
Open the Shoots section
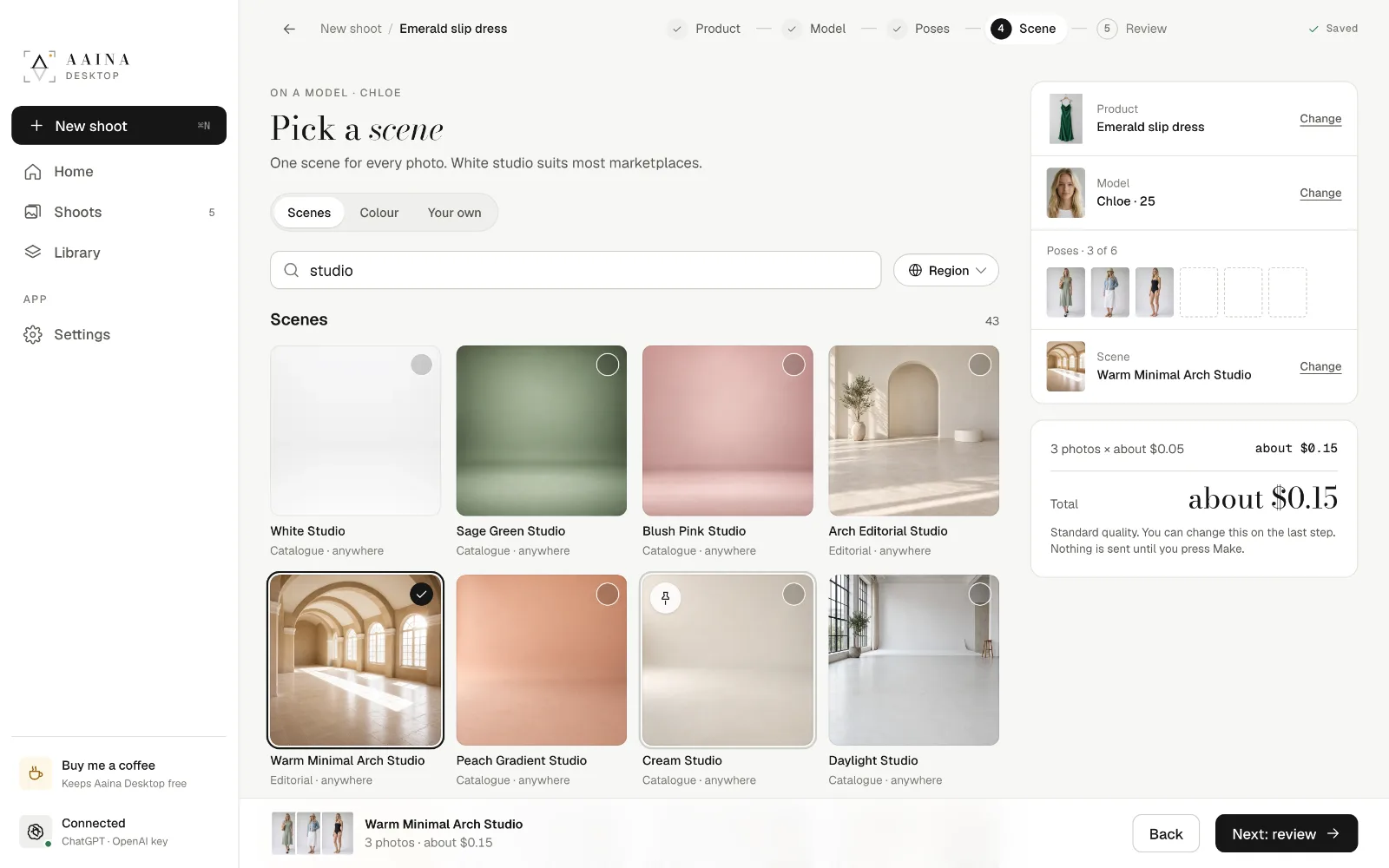(x=119, y=212)
